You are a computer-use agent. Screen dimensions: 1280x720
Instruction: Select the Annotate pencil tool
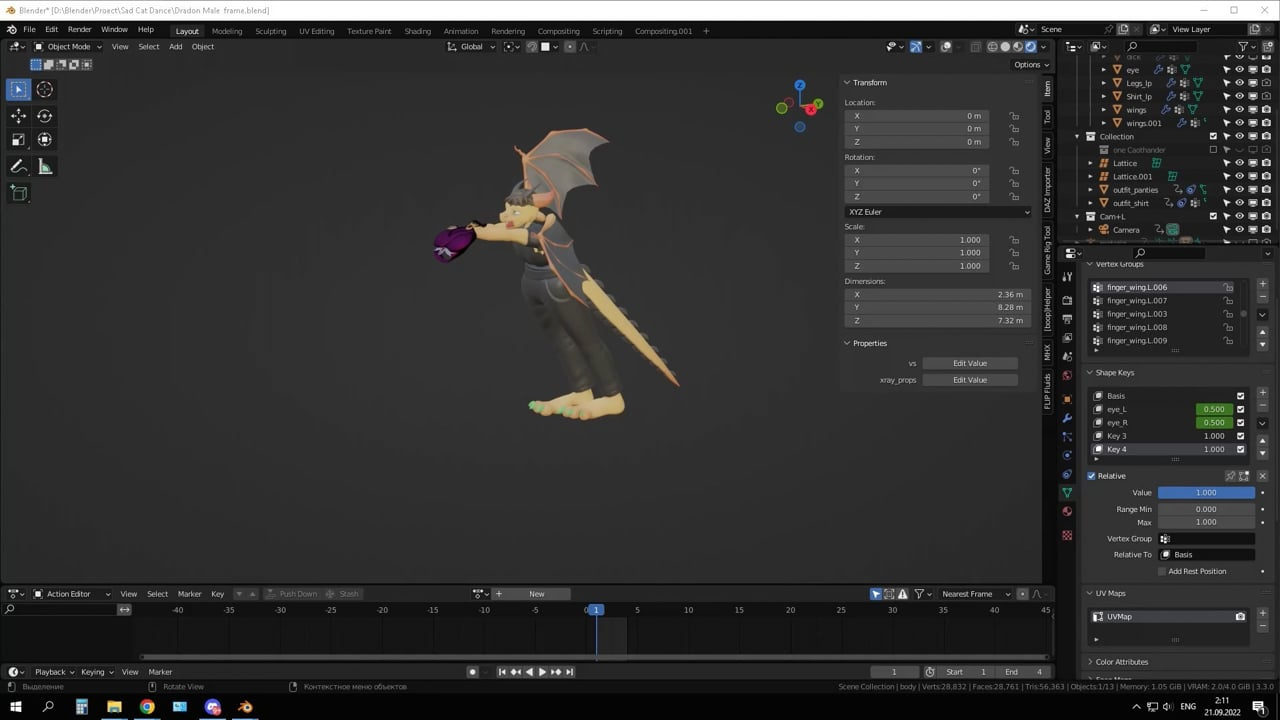point(19,167)
